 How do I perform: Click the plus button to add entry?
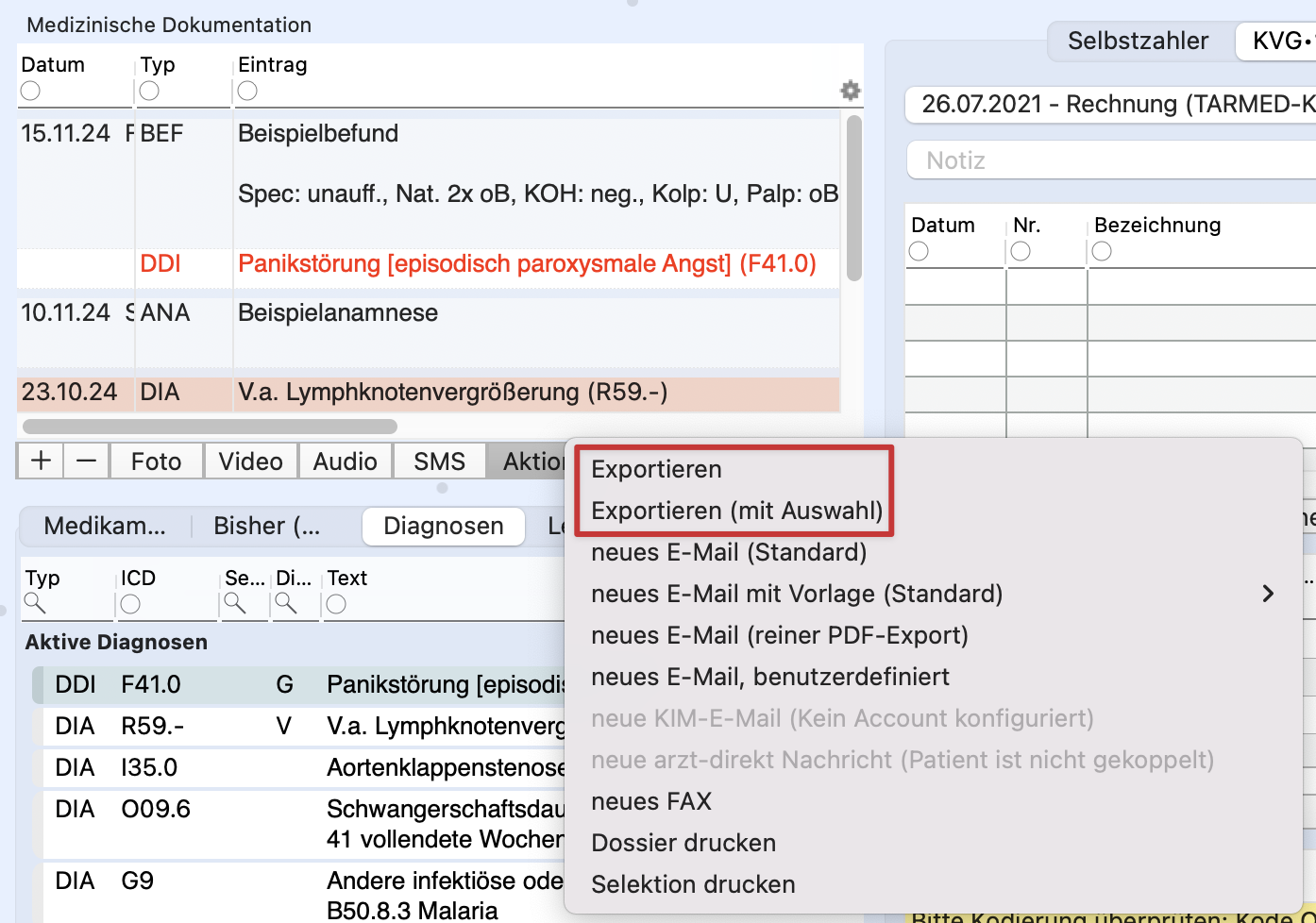click(x=41, y=461)
